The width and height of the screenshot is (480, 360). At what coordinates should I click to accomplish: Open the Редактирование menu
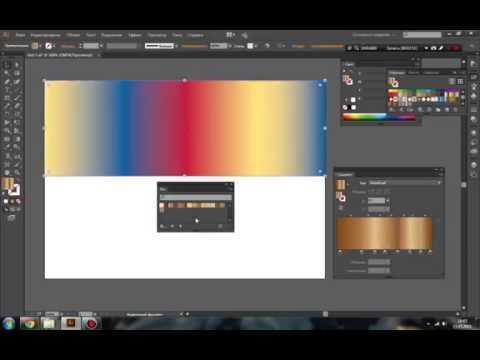click(45, 35)
